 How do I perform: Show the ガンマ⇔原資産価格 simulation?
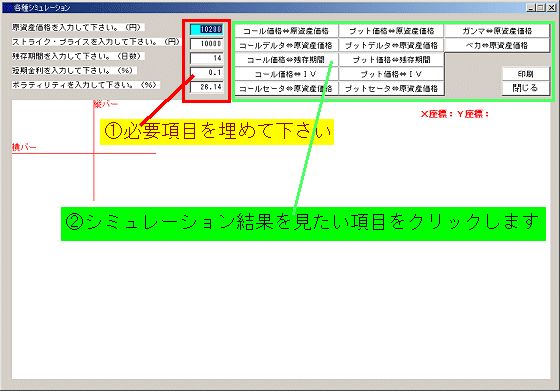tap(497, 31)
